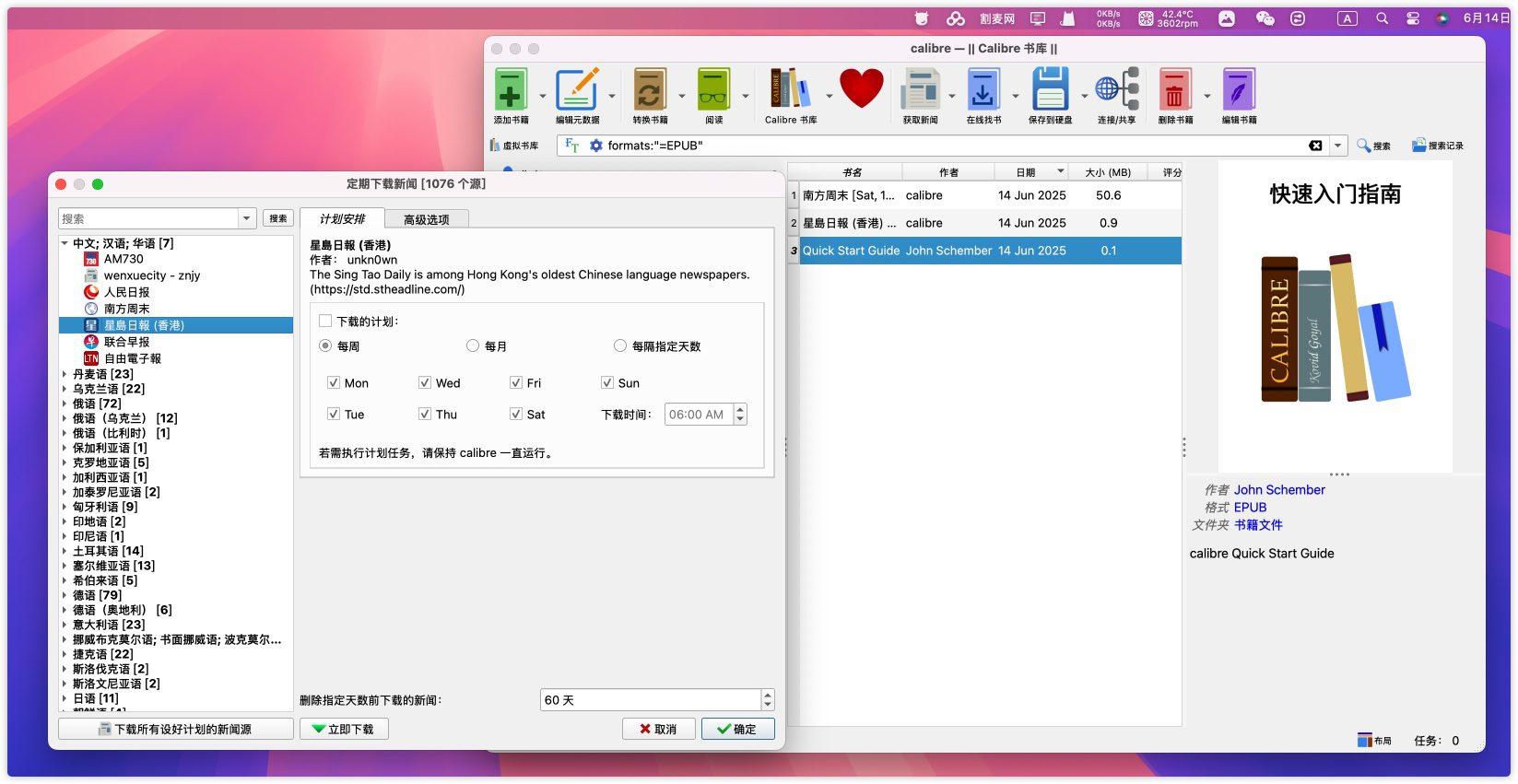The height and width of the screenshot is (784, 1518).
Task: Open the macOS Spotlight search in menu bar
Action: [x=1382, y=18]
